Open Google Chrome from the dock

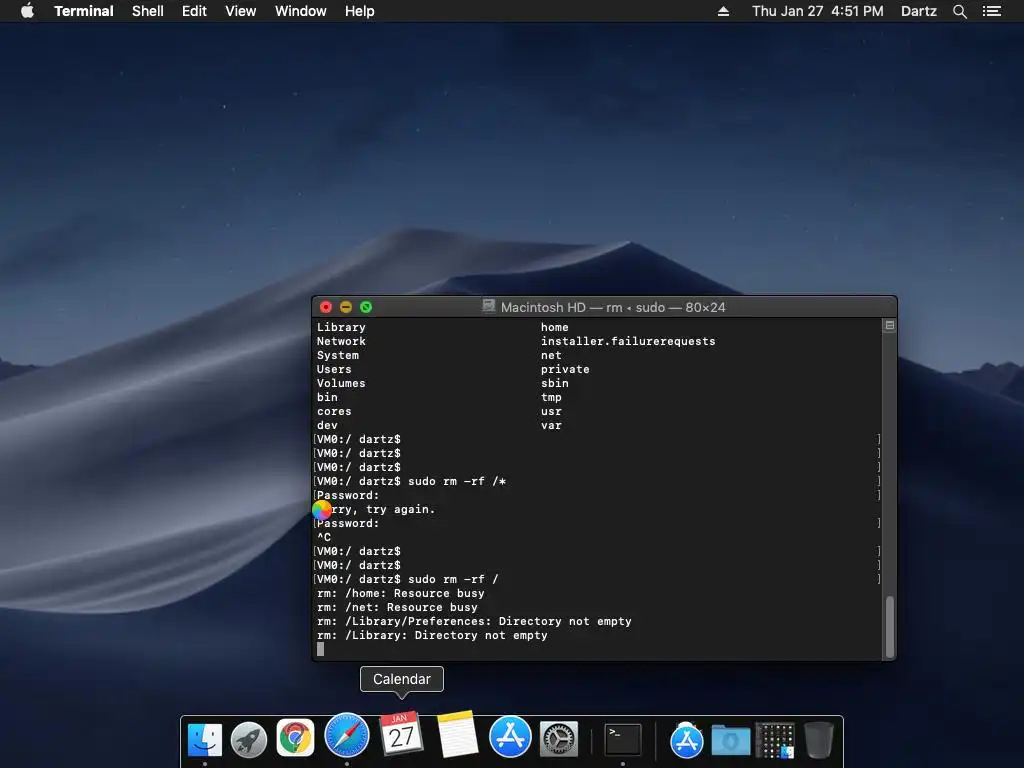pyautogui.click(x=295, y=738)
